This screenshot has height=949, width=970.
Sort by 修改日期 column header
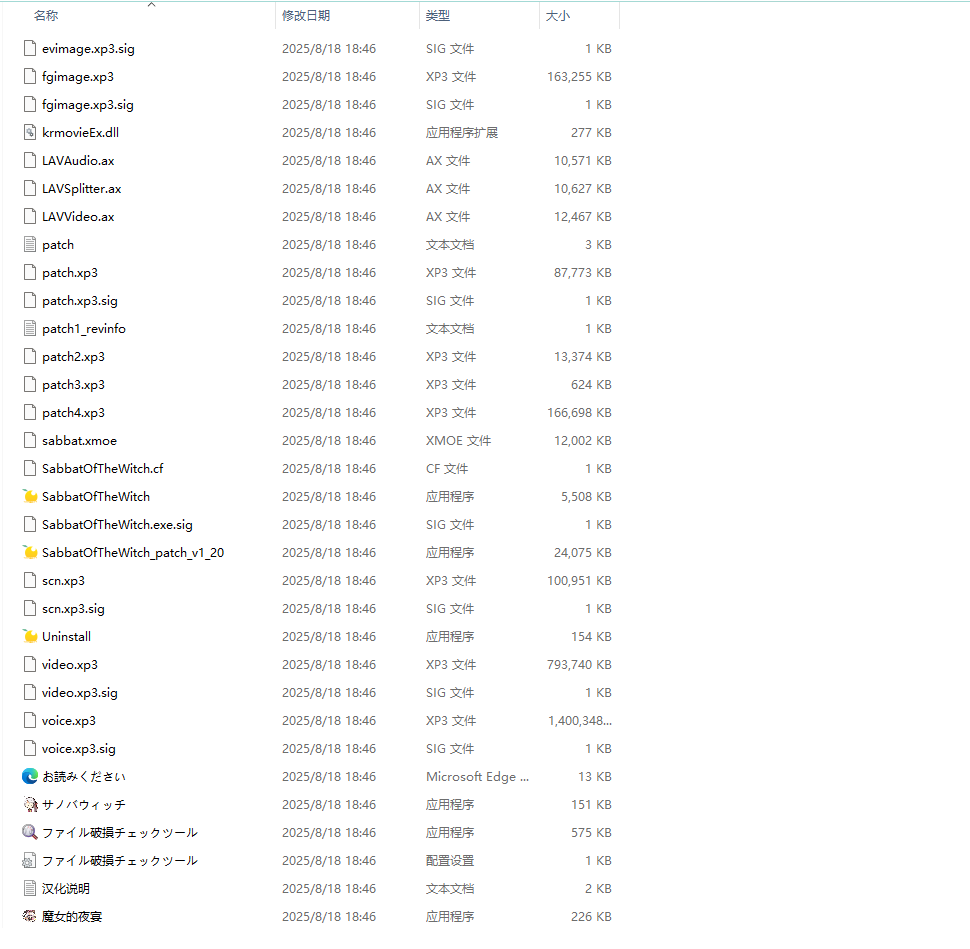click(306, 16)
